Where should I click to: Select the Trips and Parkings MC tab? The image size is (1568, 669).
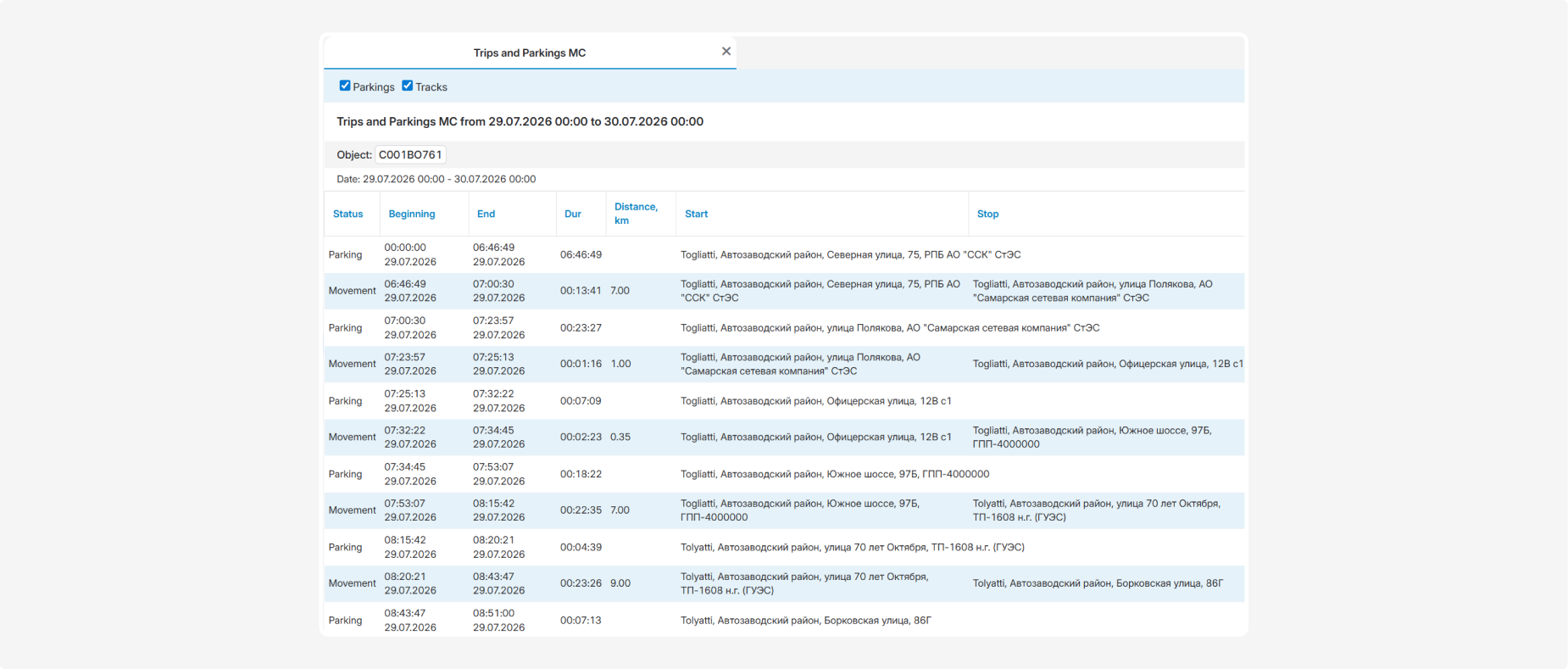tap(530, 53)
